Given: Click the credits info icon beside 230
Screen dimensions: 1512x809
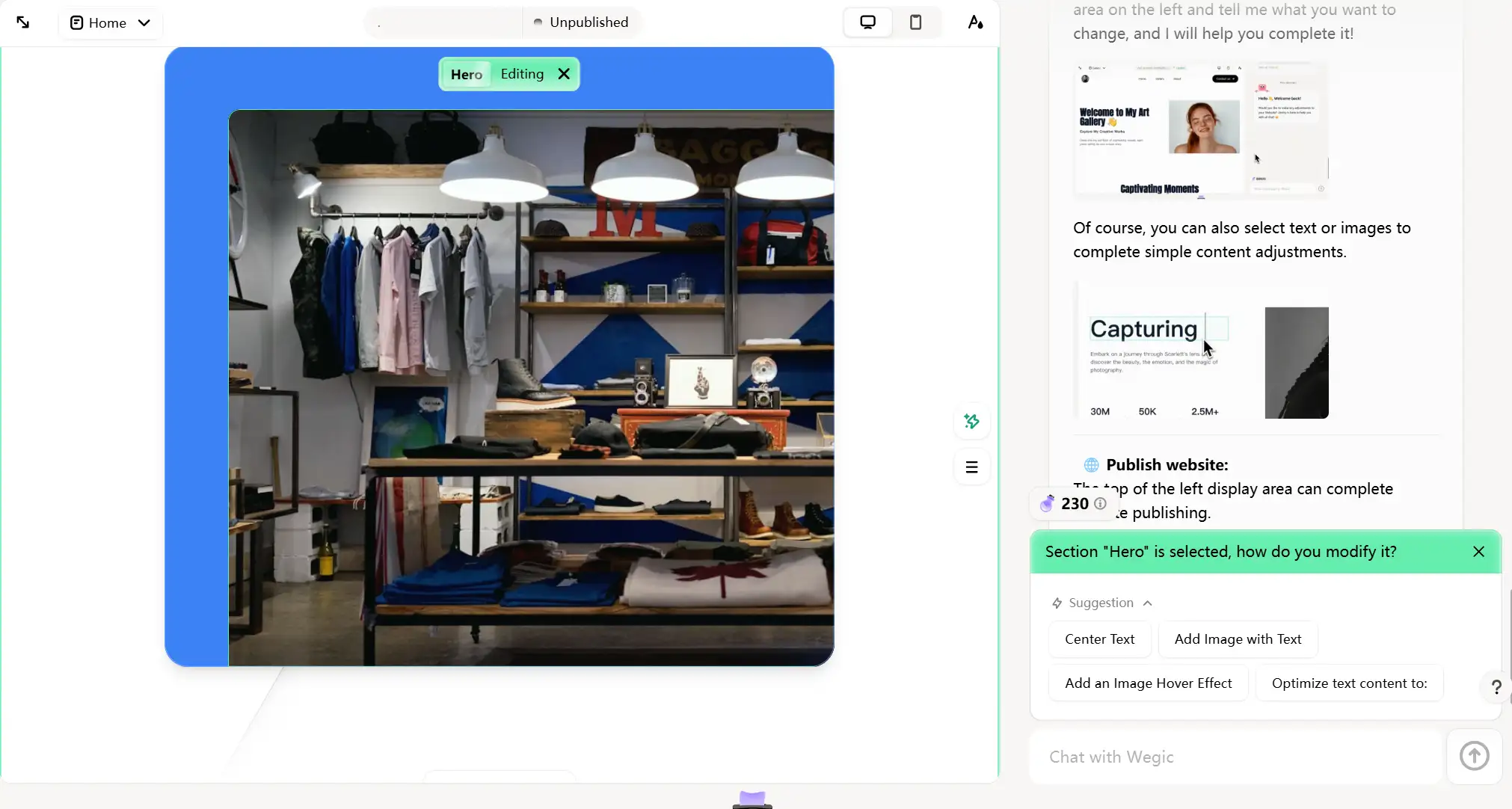Looking at the screenshot, I should coord(1100,504).
